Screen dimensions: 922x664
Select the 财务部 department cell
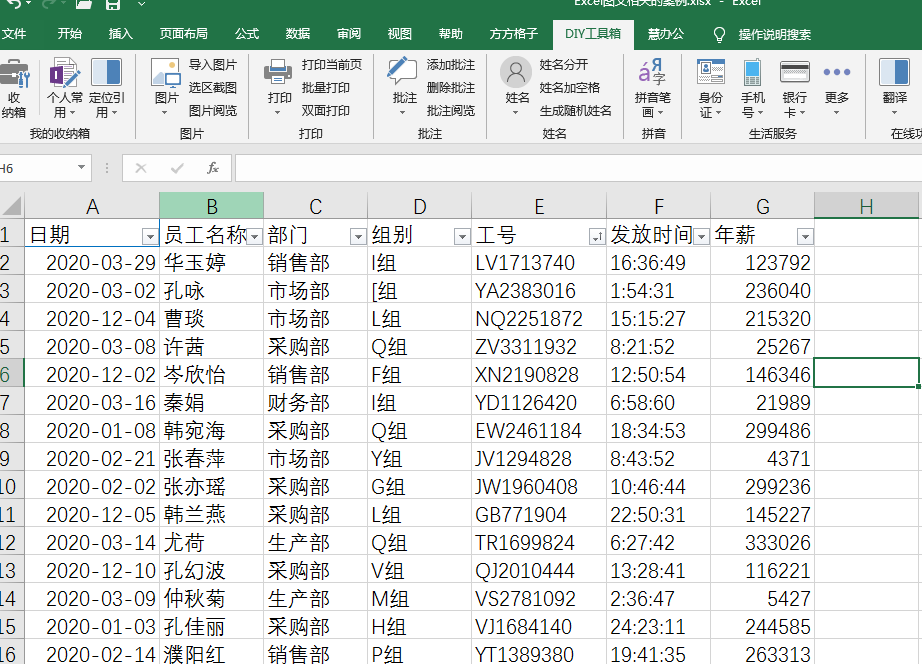(315, 403)
